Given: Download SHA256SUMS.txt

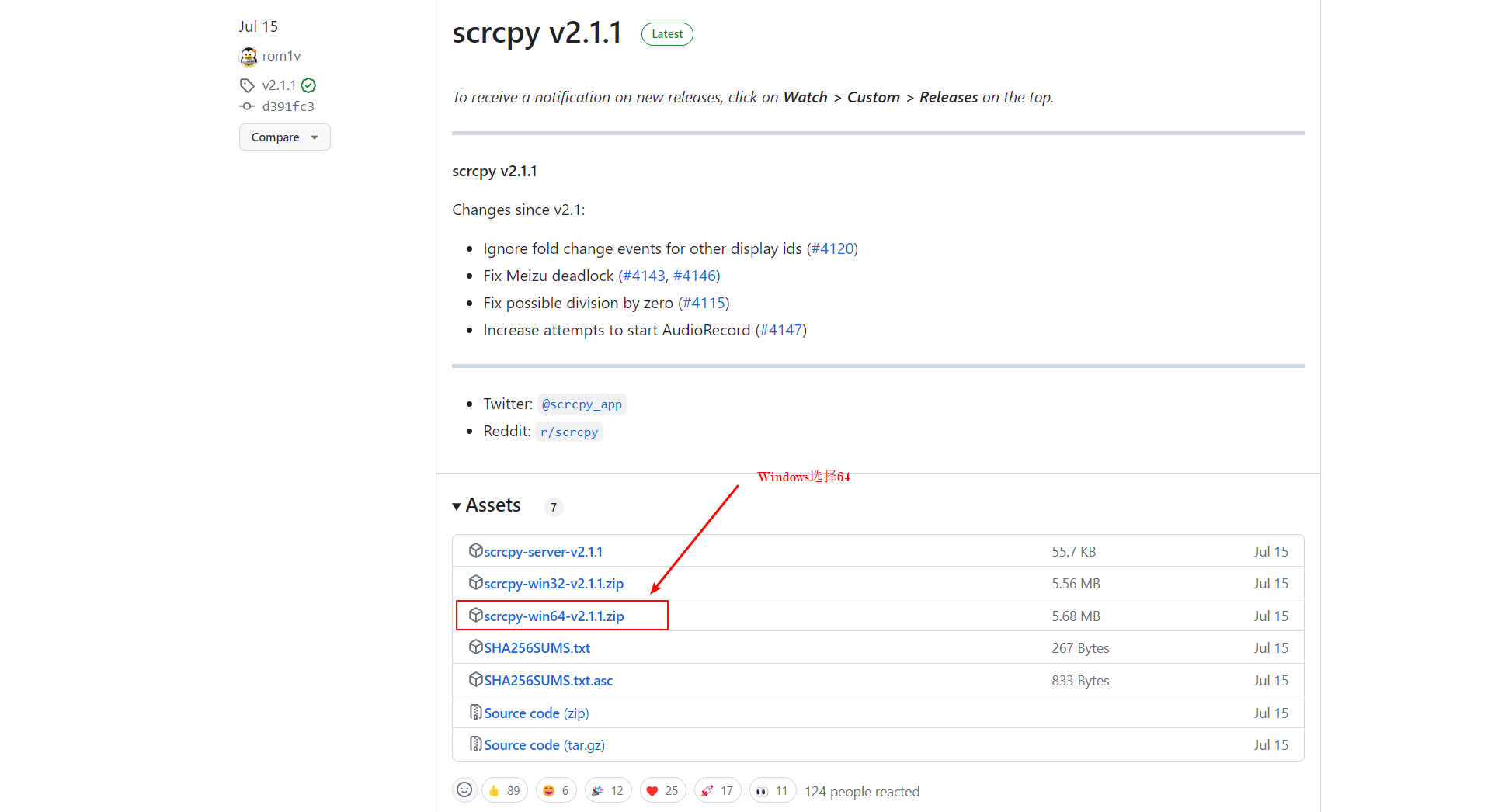Looking at the screenshot, I should [x=537, y=648].
